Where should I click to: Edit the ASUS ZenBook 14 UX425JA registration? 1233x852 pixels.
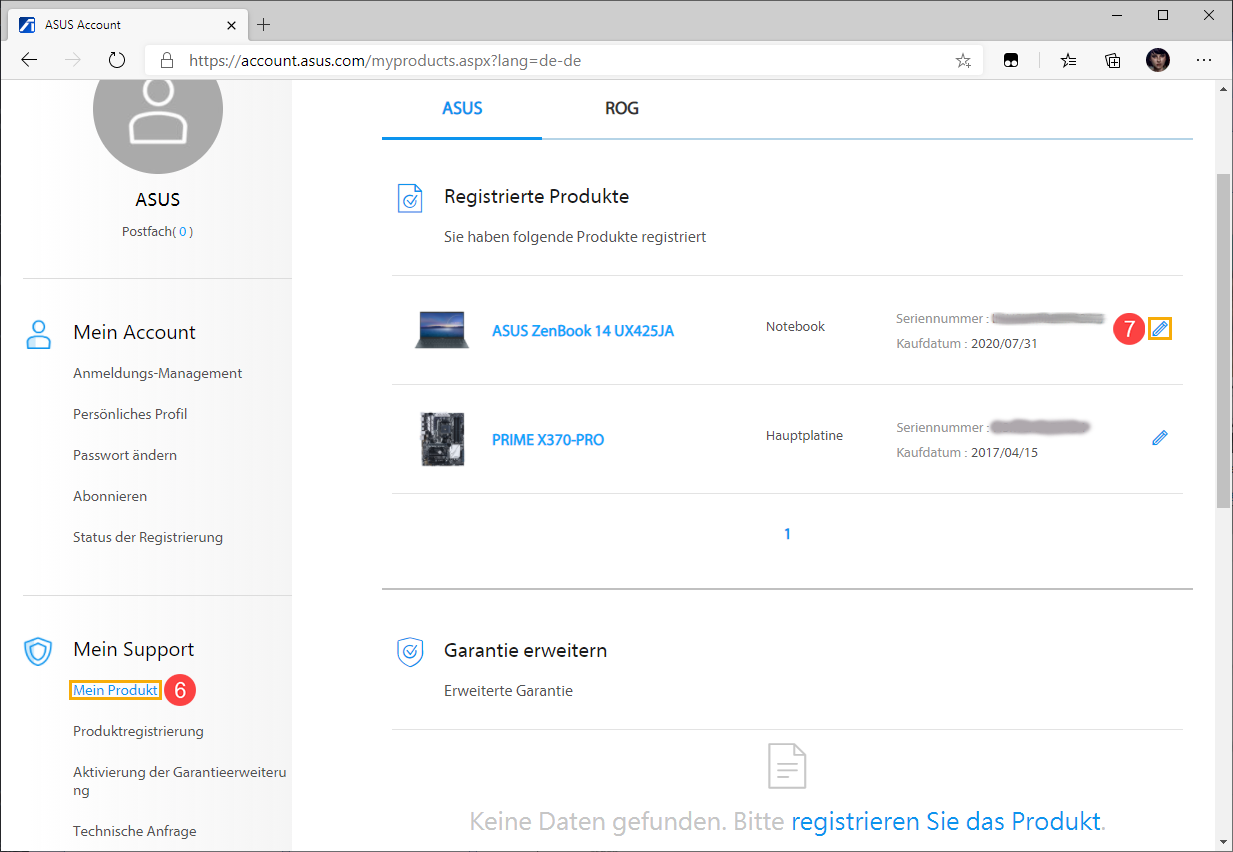click(1160, 328)
